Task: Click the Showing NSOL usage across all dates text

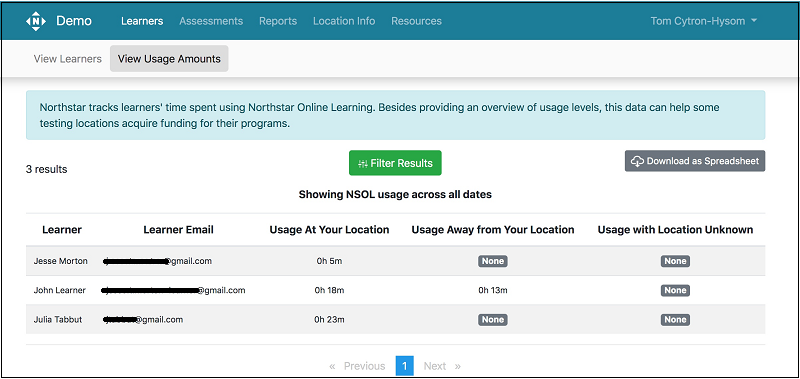Action: coord(395,194)
